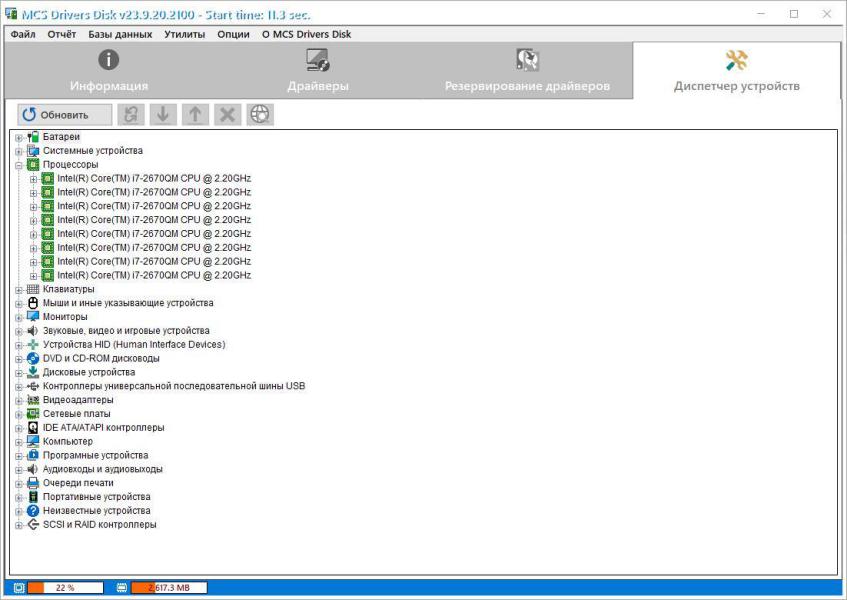Click the 22 % CPU usage bar
This screenshot has height=600, width=847.
point(65,588)
